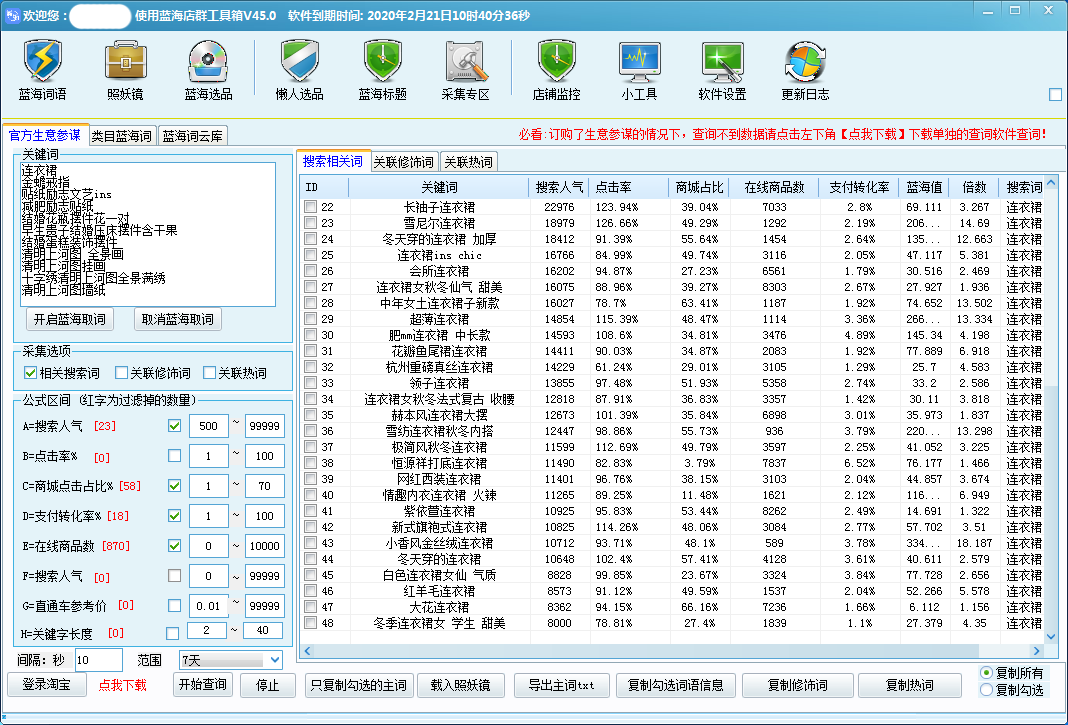Screen dimensions: 1068x725
Task: Tick the empty checkbox below the window controls
Action: (1055, 95)
